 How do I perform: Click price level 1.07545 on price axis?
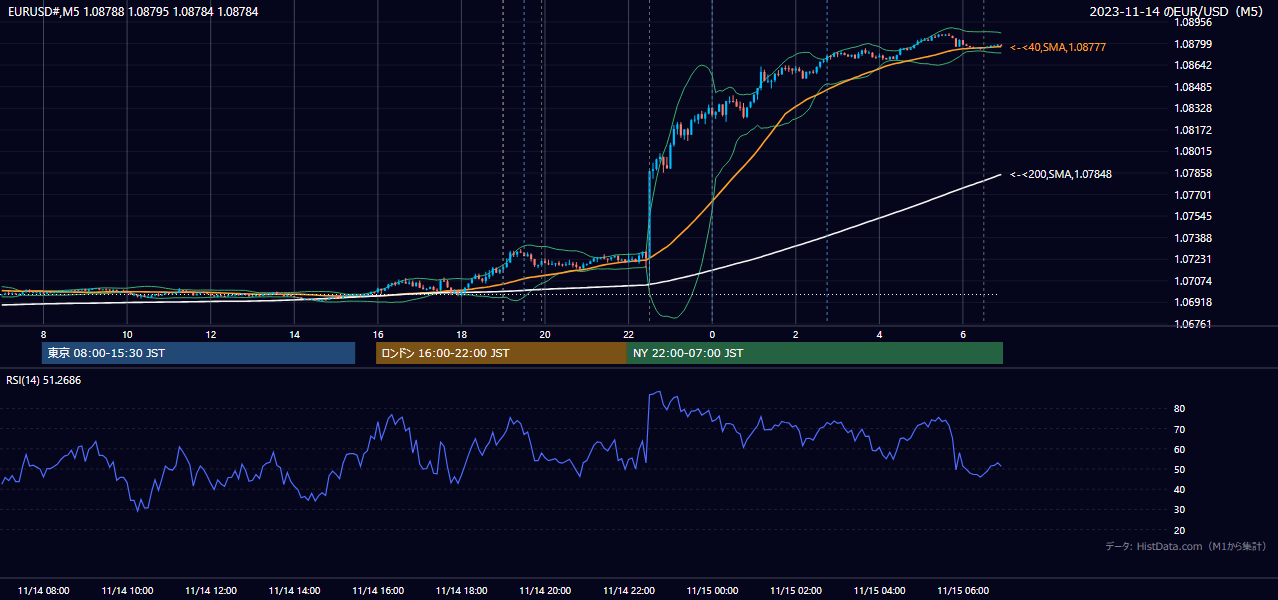pyautogui.click(x=1193, y=216)
